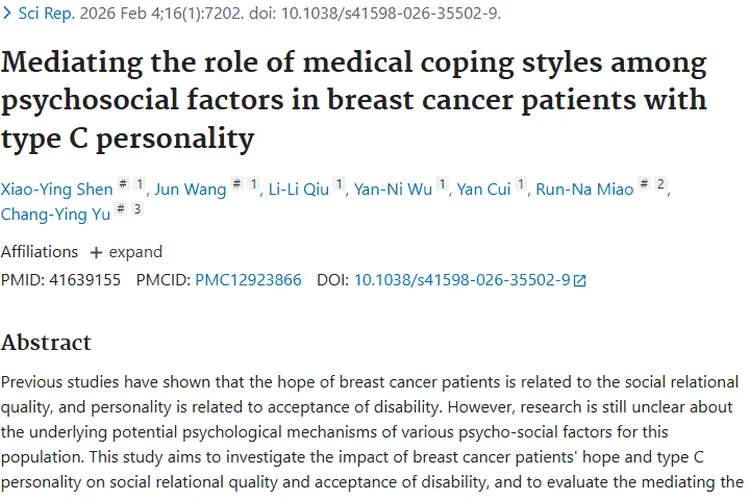This screenshot has width=750, height=500.
Task: Open the DOI 10.1038/s41598-026-35502-9 link below authors
Action: click(x=461, y=280)
